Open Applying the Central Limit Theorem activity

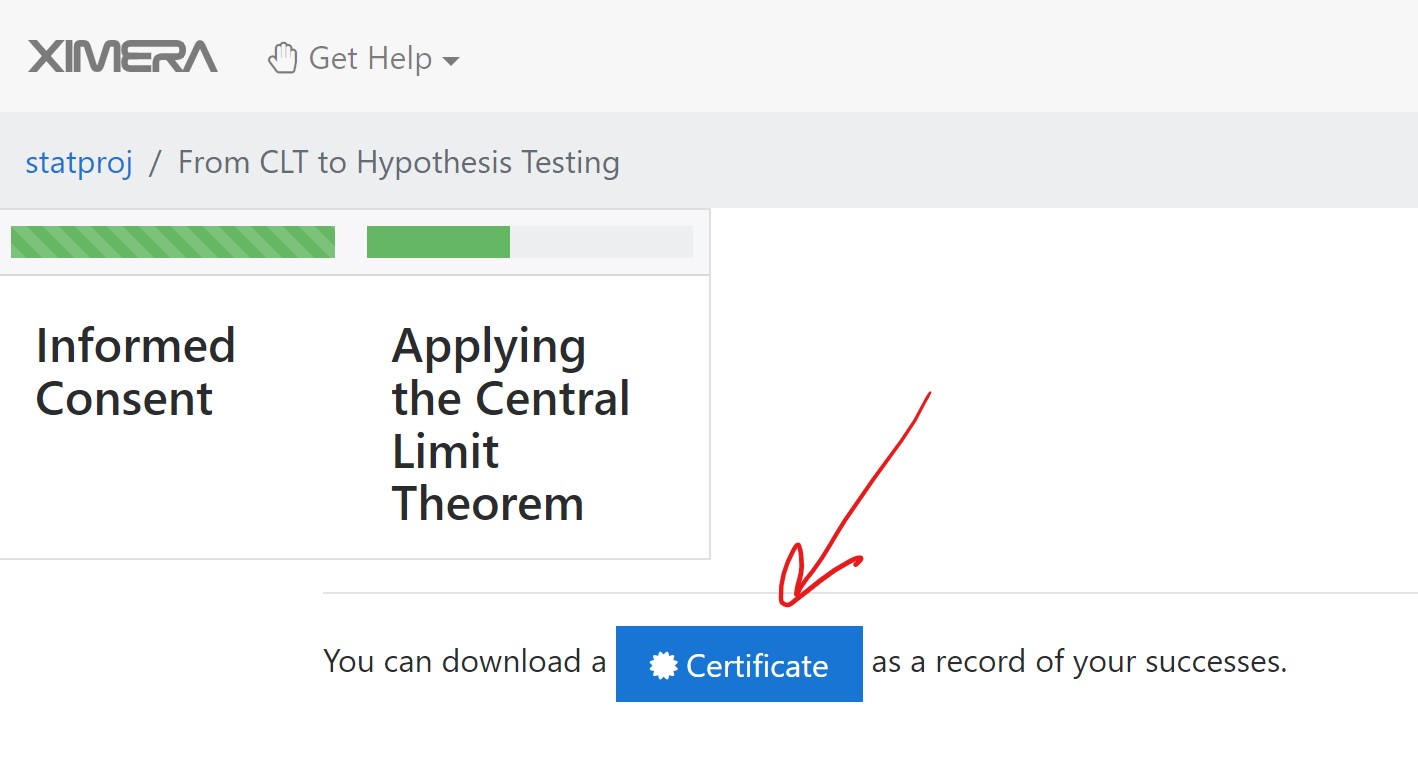click(510, 424)
